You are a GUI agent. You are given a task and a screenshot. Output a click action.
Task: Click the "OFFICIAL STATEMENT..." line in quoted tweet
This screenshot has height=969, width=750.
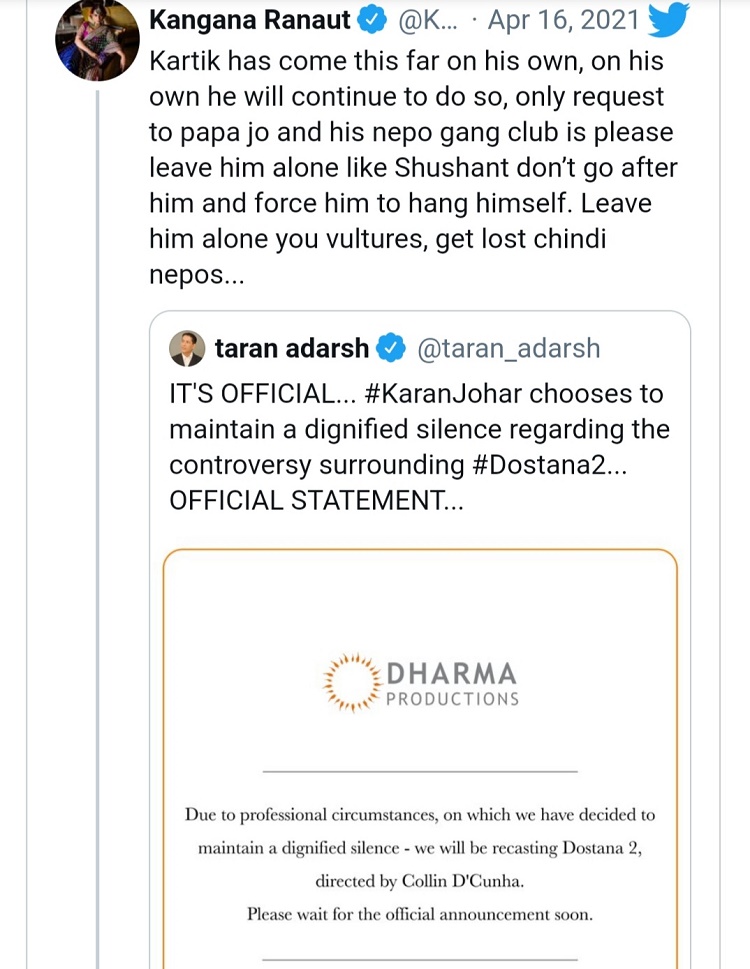(x=316, y=500)
